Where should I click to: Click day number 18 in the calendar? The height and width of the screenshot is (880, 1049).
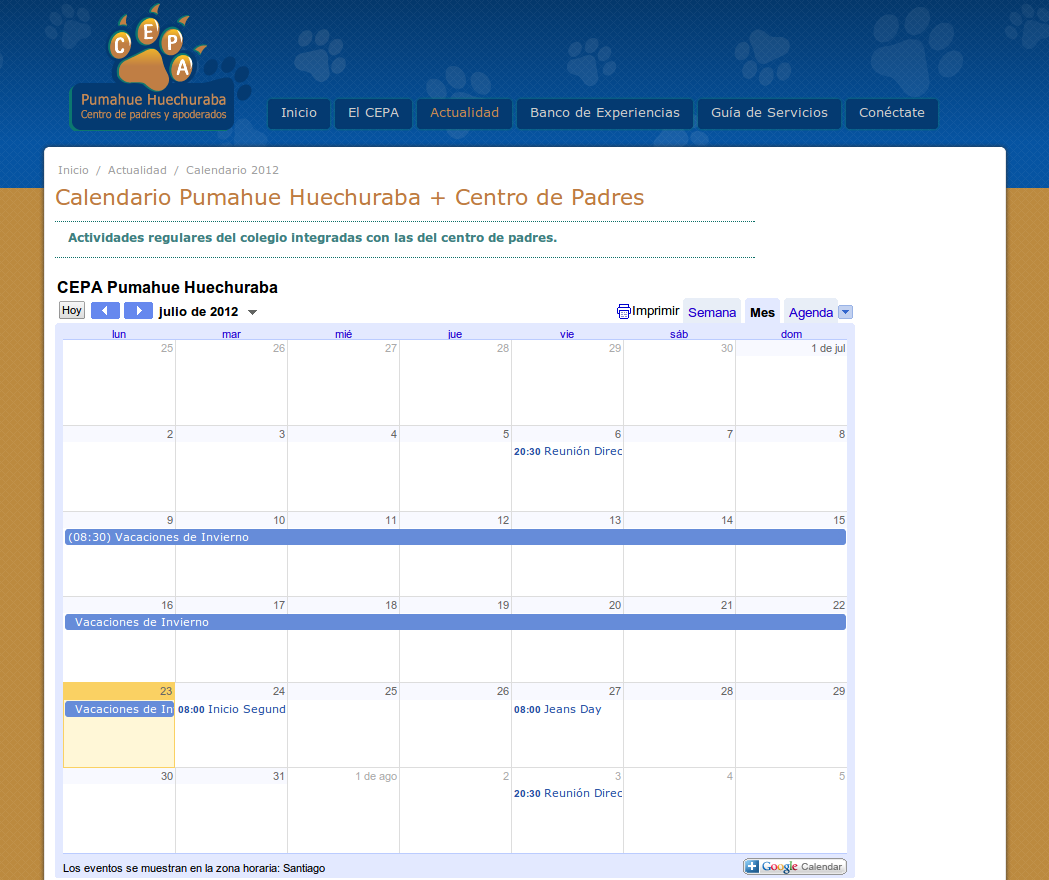click(x=391, y=605)
